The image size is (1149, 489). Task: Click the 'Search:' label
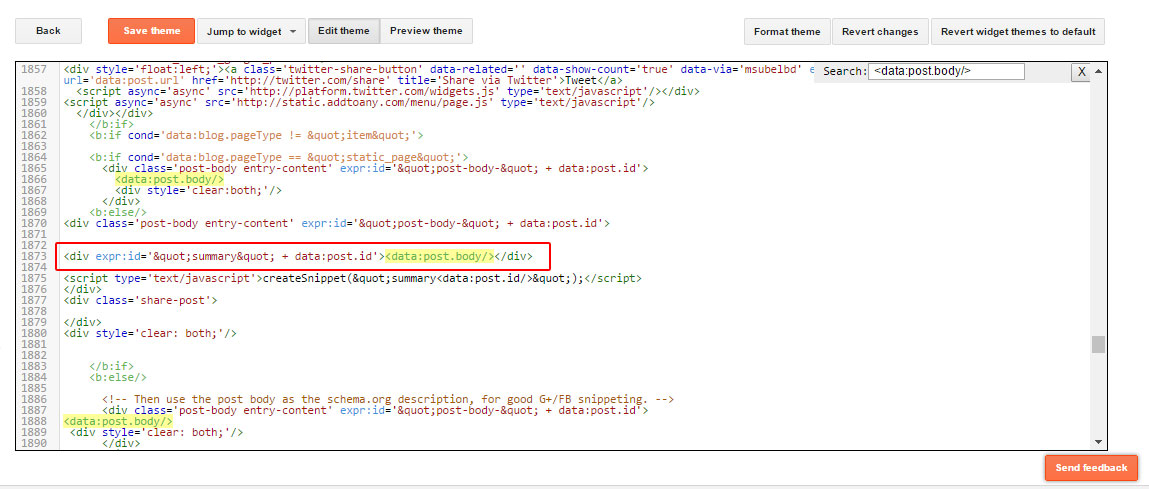844,72
